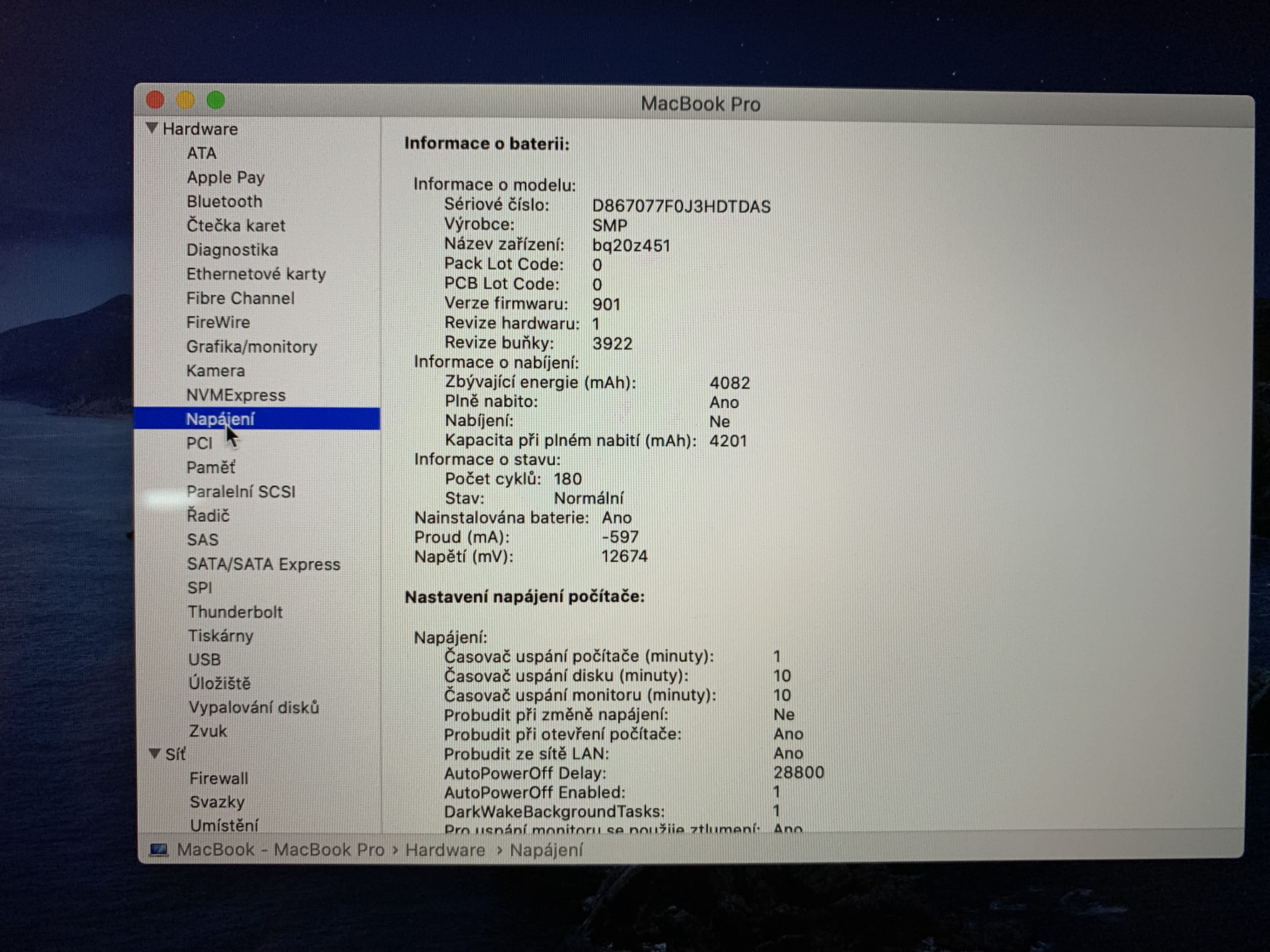The width and height of the screenshot is (1270, 952).
Task: Collapse the Hardware disclosure triangle
Action: tap(152, 128)
